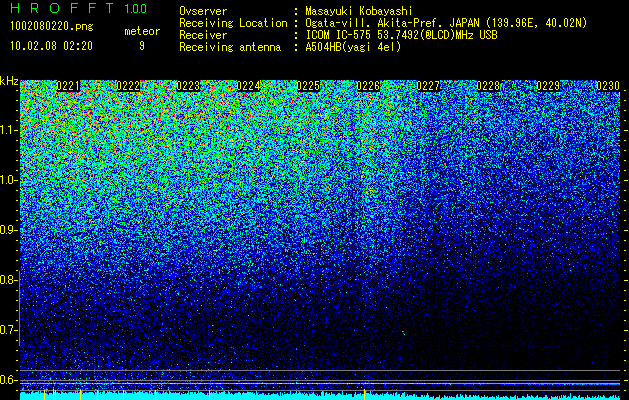Click the 'meteor' count label
This screenshot has width=629, height=400.
[142, 31]
